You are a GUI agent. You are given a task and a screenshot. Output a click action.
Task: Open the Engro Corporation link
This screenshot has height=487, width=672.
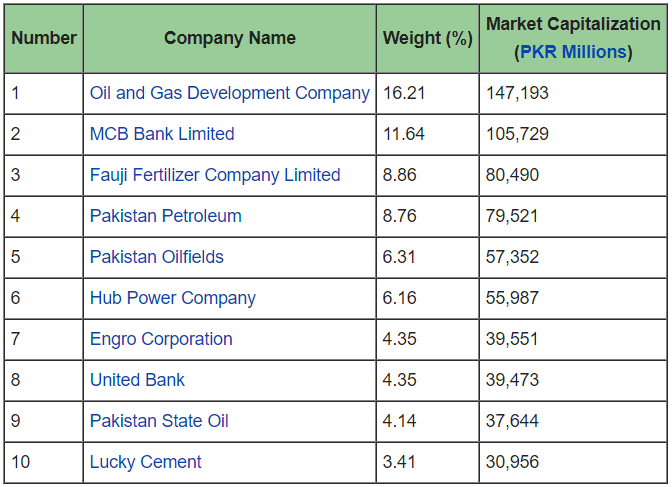tap(161, 339)
